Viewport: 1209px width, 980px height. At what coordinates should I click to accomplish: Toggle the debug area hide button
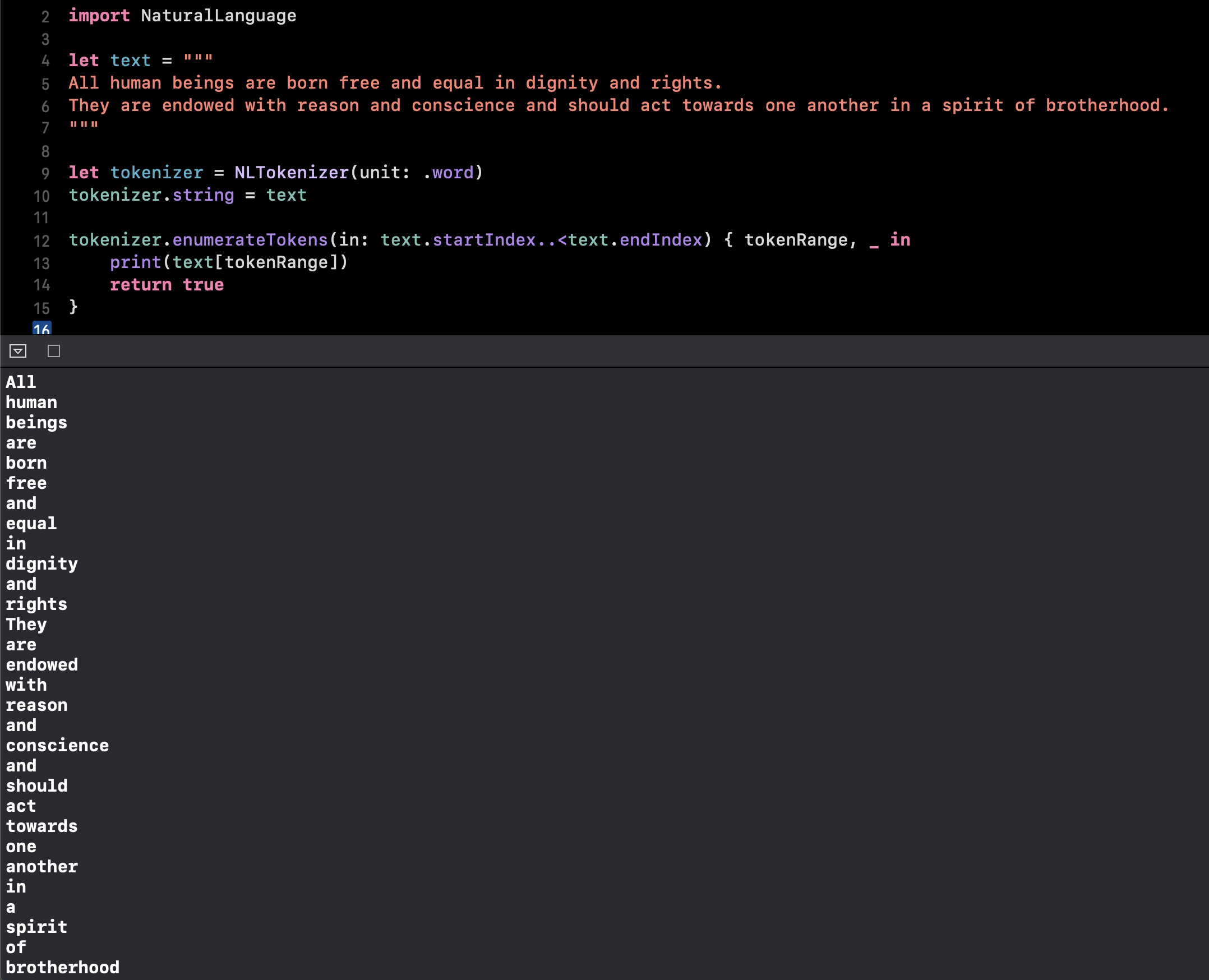[18, 351]
